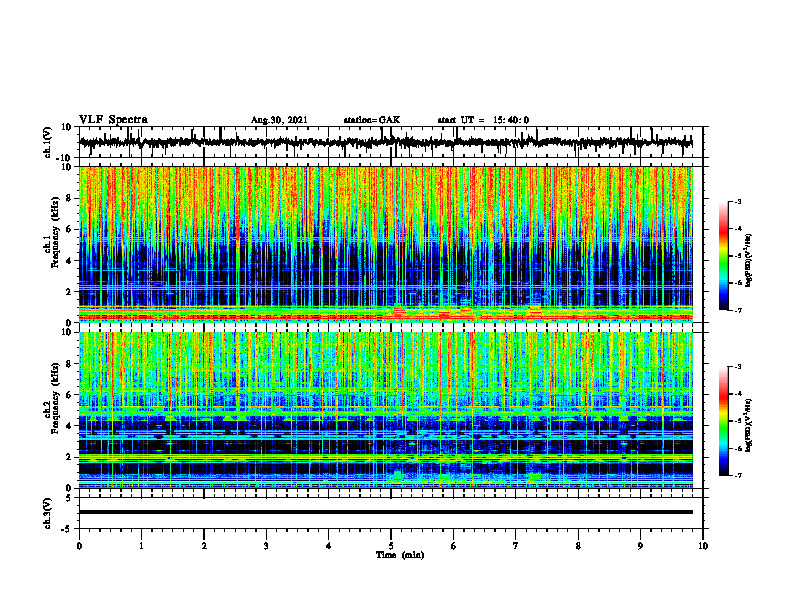Click the last time tick label "10"
792x612 pixels.
click(x=703, y=546)
